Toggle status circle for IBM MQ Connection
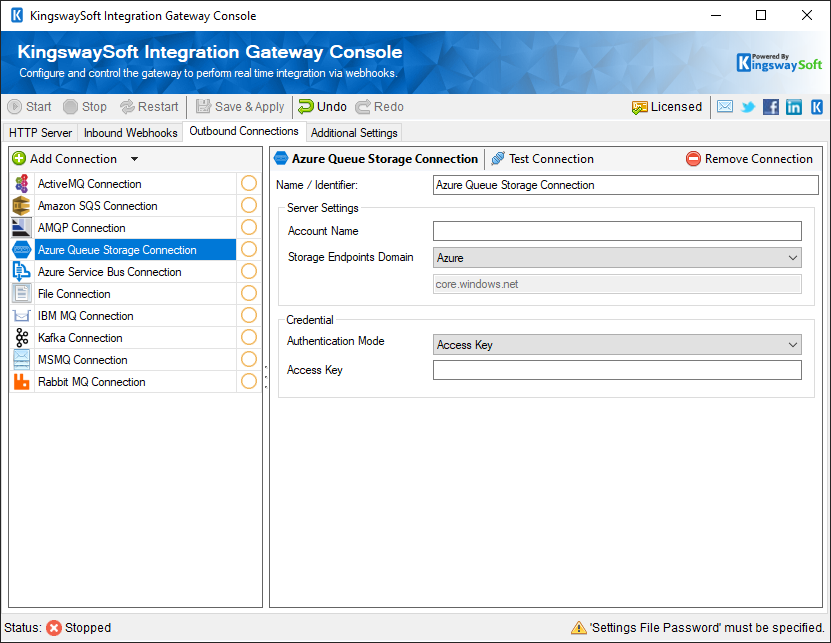 click(x=249, y=315)
